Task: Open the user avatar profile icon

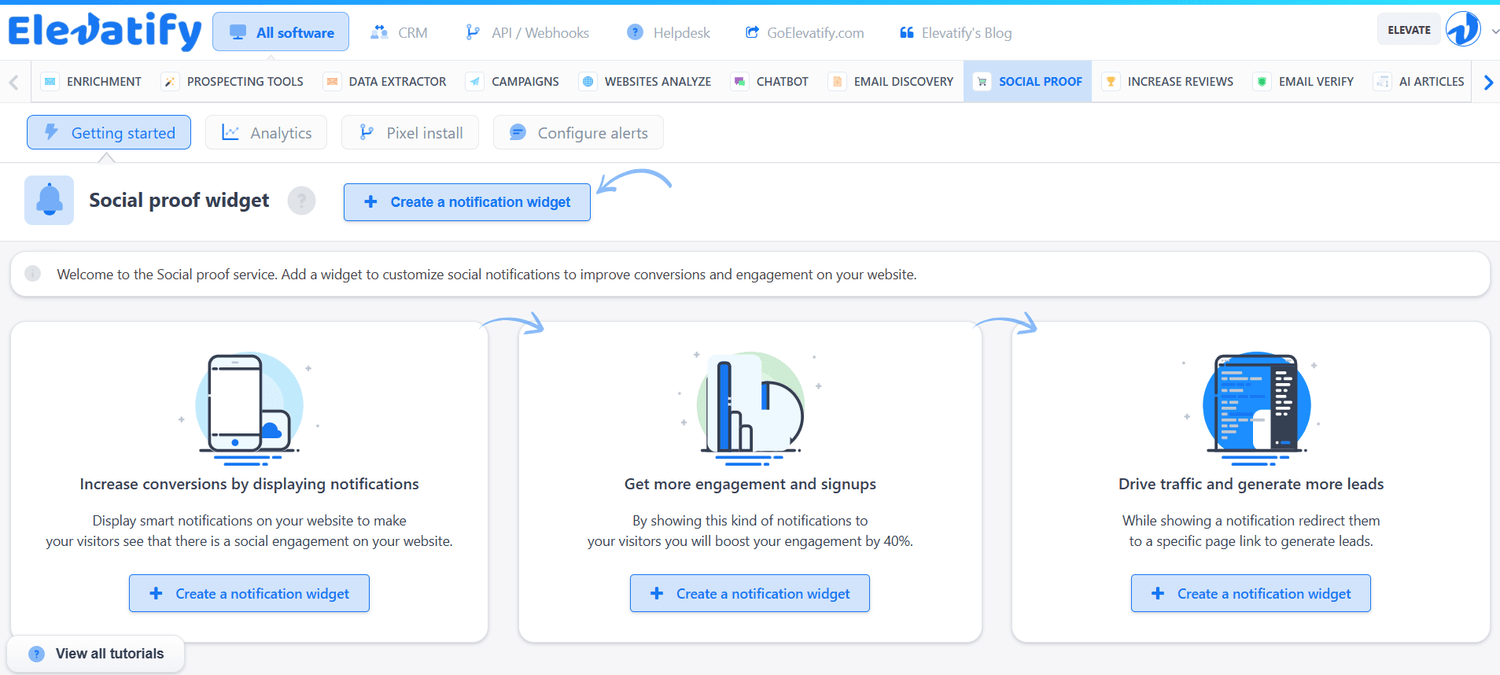Action: 1463,30
